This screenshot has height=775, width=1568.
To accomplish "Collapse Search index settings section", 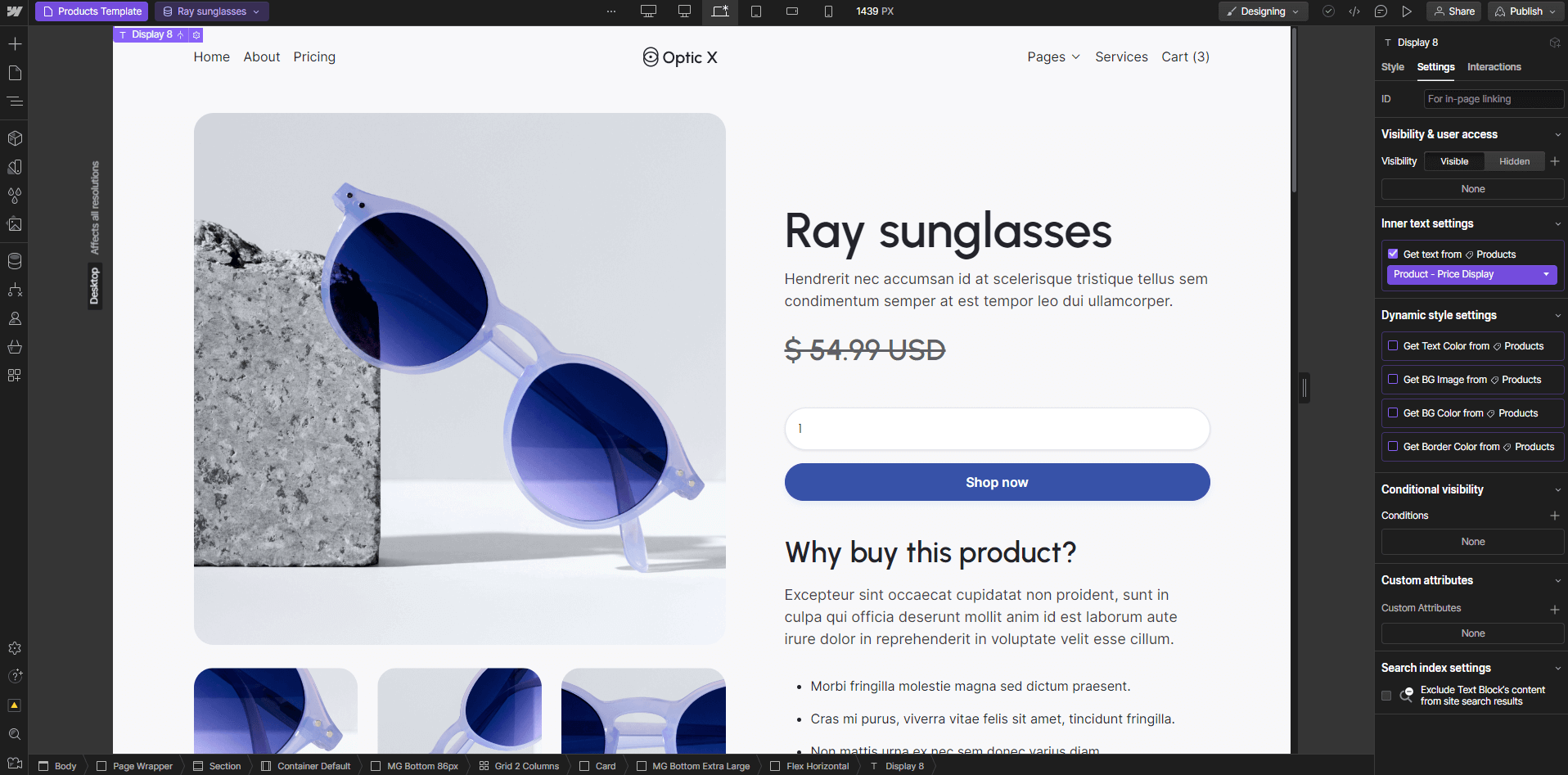I will click(x=1557, y=669).
